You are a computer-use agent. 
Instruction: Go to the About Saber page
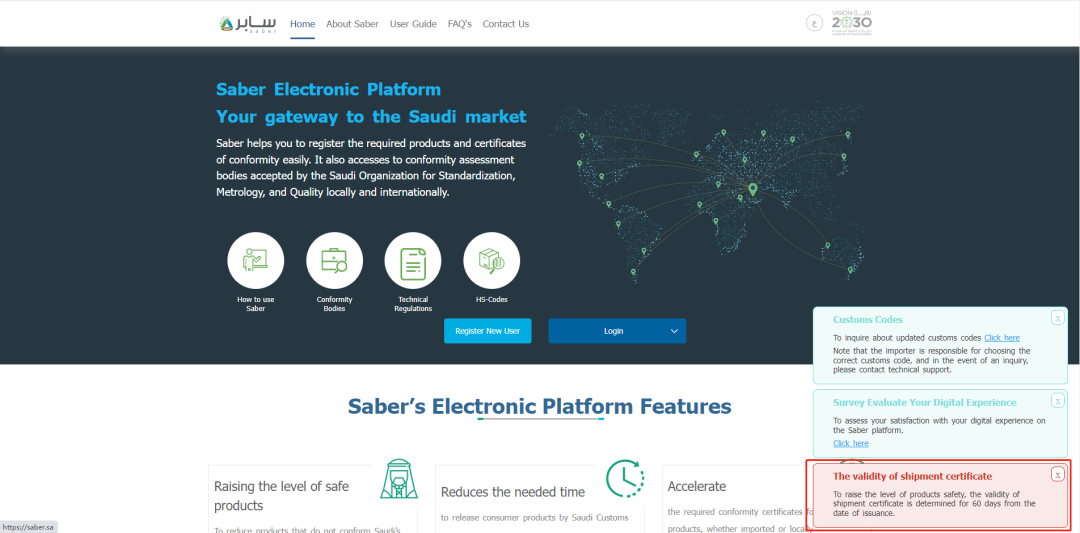[352, 24]
